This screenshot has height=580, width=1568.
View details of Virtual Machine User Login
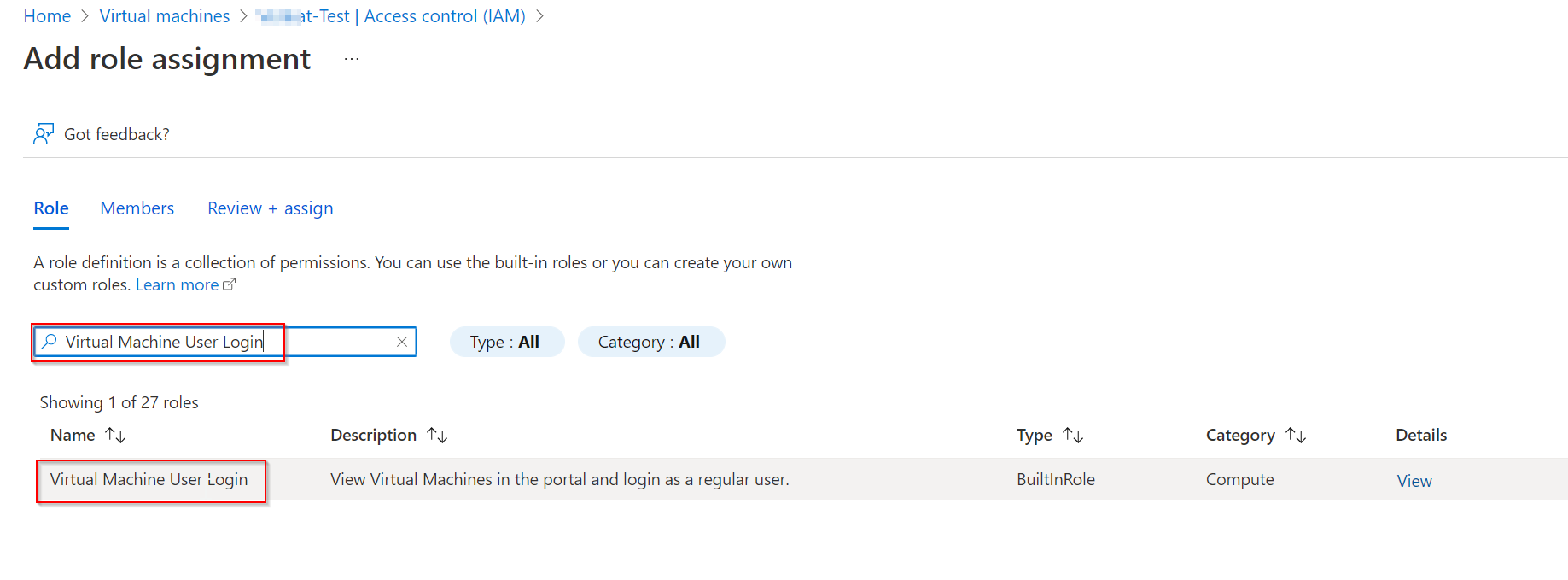coord(1414,481)
